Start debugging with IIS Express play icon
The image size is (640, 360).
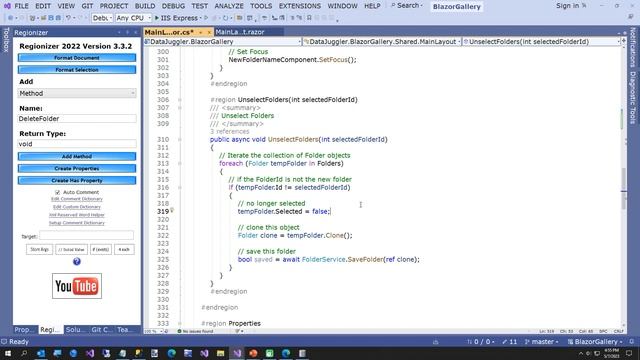pyautogui.click(x=157, y=18)
